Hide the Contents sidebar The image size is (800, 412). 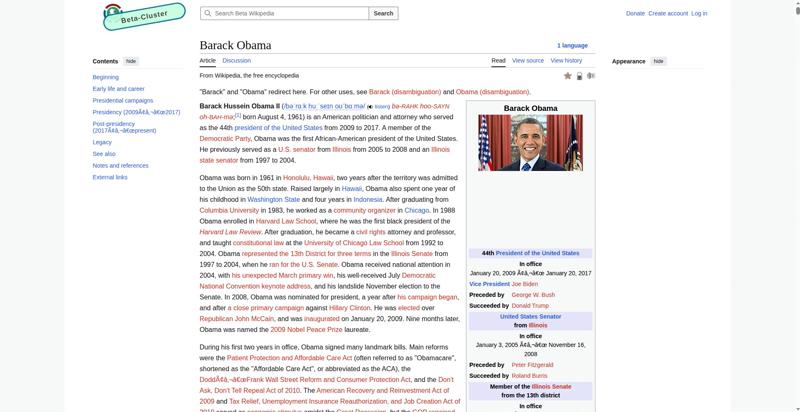[131, 61]
